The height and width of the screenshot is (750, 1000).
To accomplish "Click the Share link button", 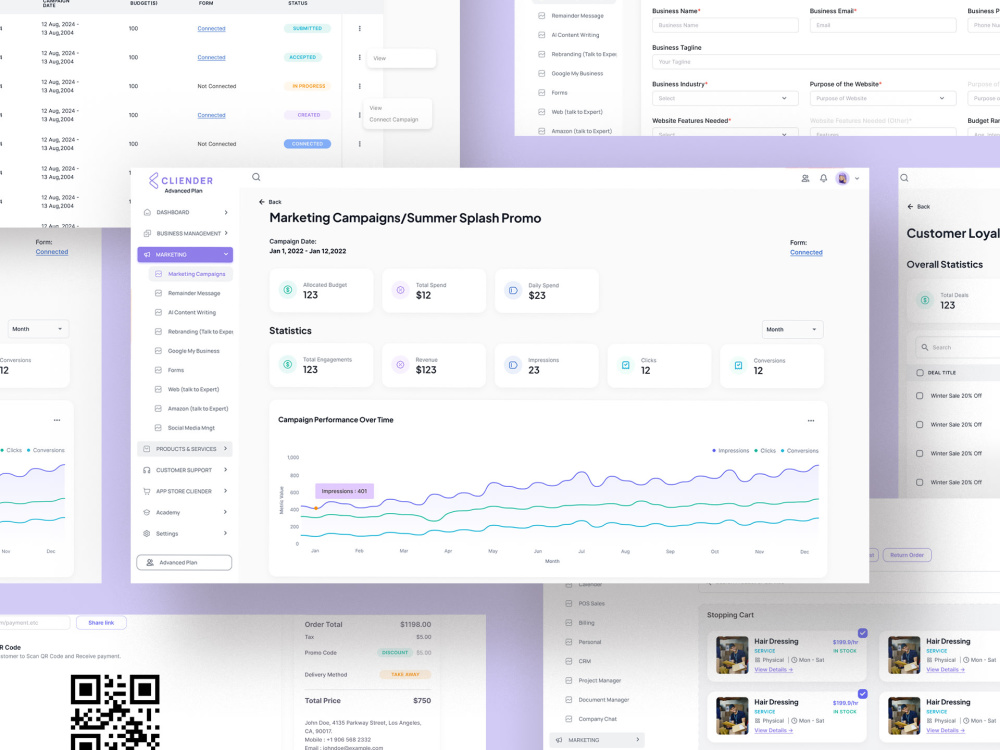I will click(101, 622).
